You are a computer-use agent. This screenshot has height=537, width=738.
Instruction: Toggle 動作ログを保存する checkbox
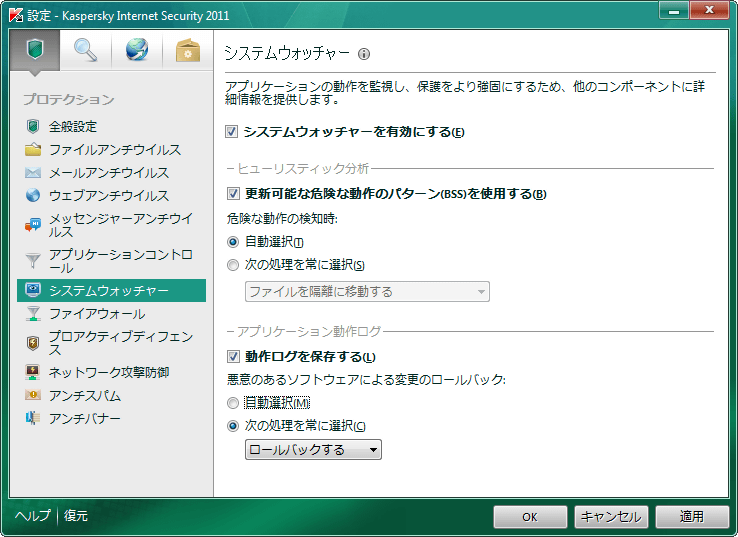(233, 356)
